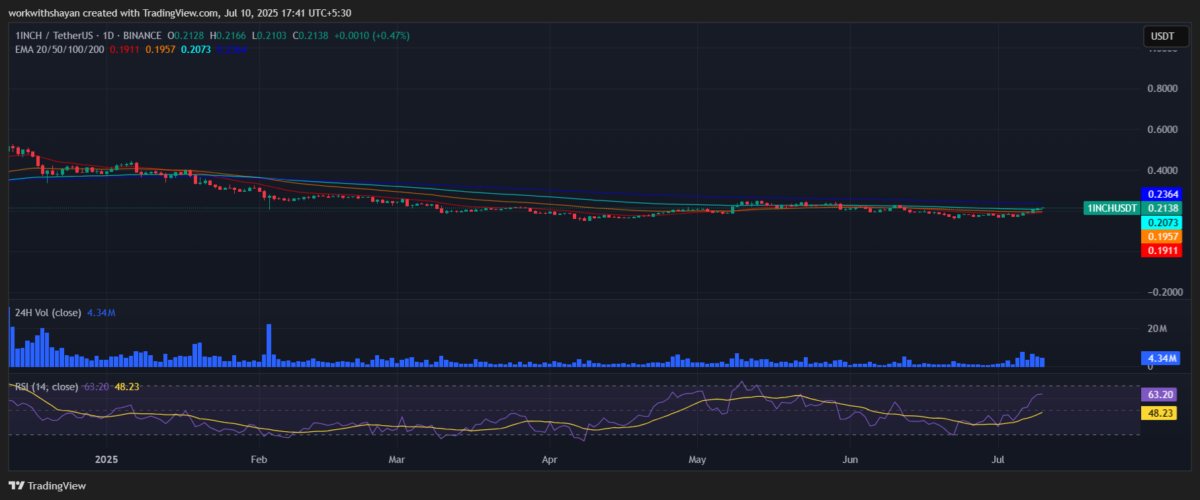Click the 0.4000 price axis label
Viewport: 1200px width, 500px height.
1162,170
